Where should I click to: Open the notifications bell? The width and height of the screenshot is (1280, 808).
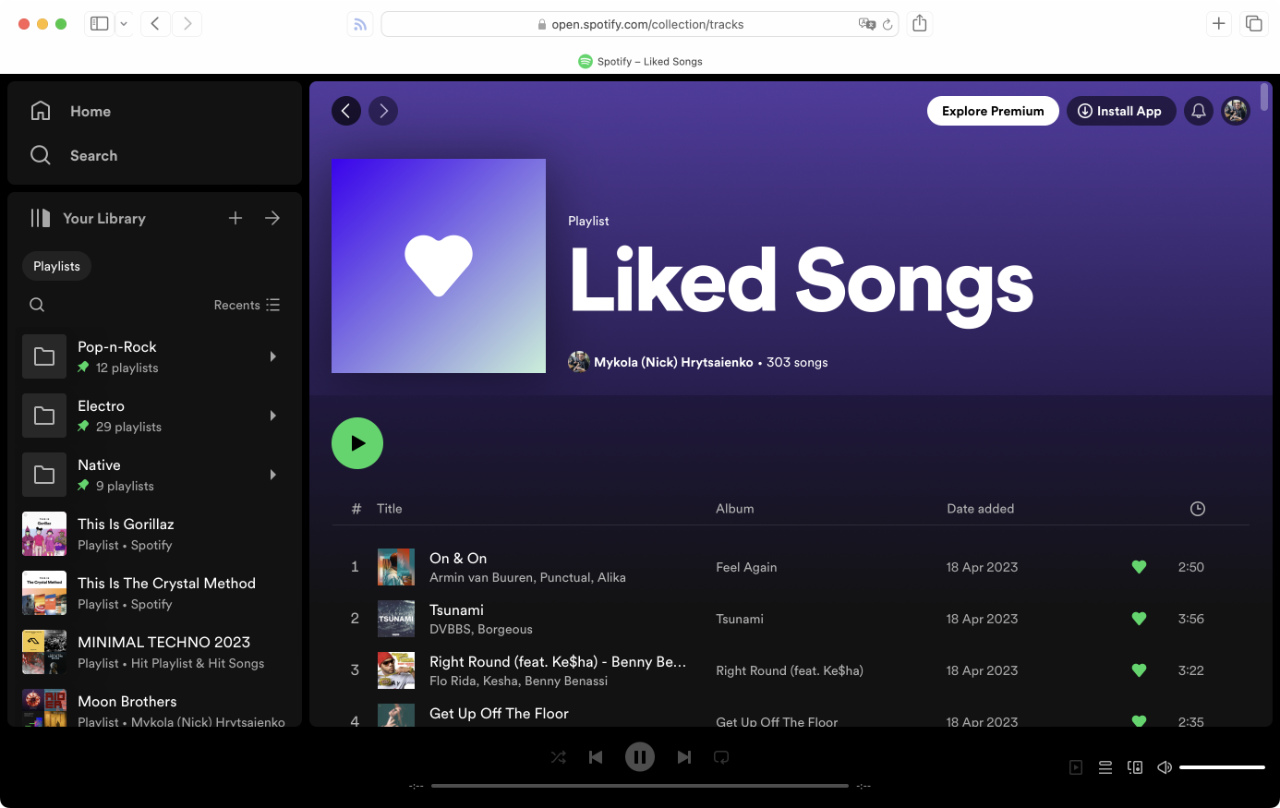click(x=1199, y=111)
